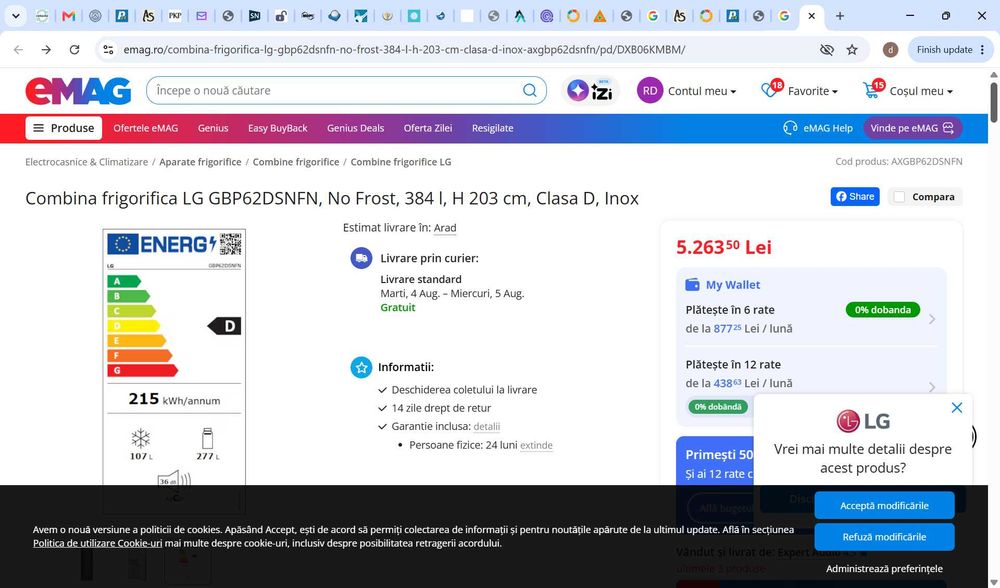Open Genius Deals menu item
The image size is (1000, 588).
coord(355,128)
